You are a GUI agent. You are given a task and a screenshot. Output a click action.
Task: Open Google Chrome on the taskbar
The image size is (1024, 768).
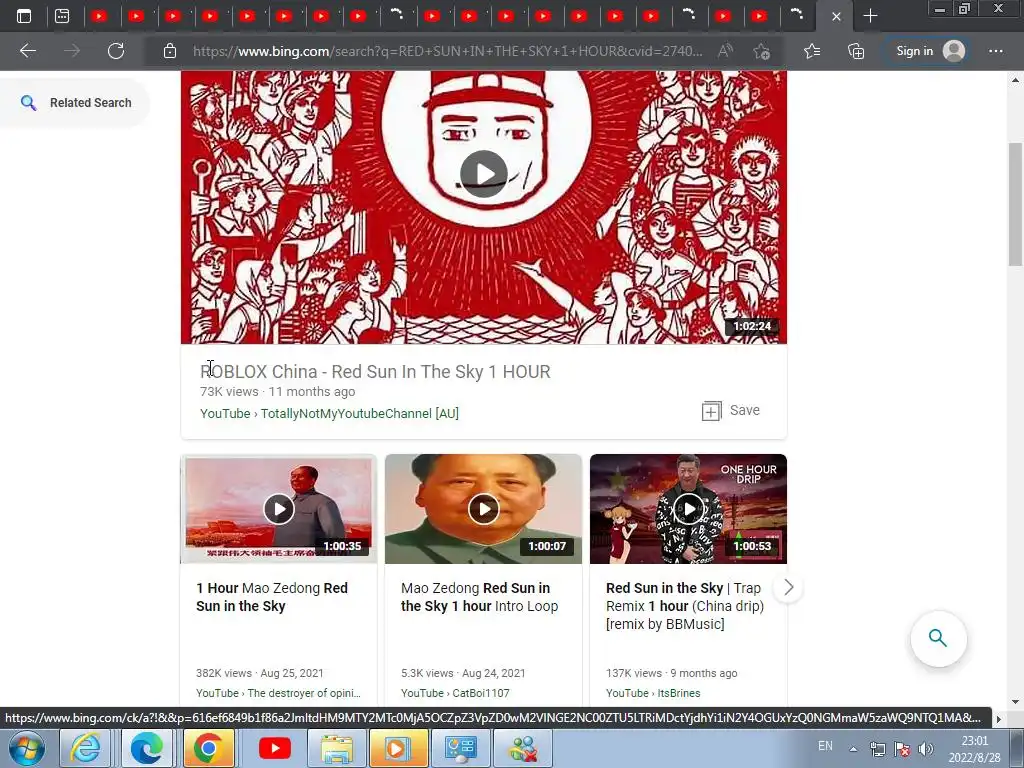click(208, 748)
